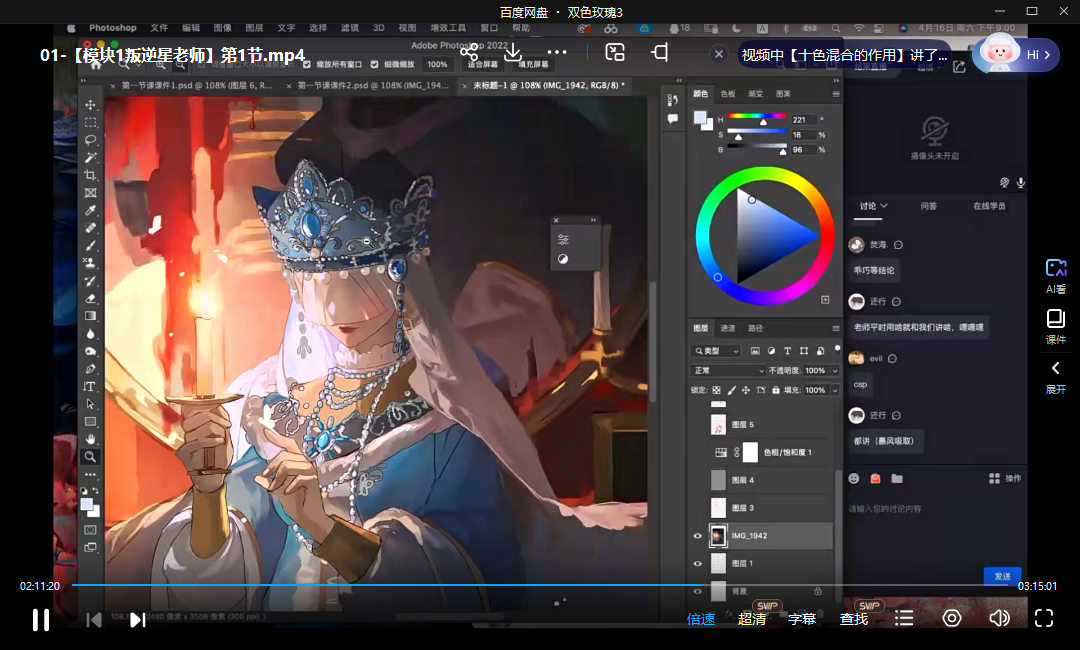Toggle visibility of 图层 1 layer
The image size is (1080, 650).
point(697,563)
